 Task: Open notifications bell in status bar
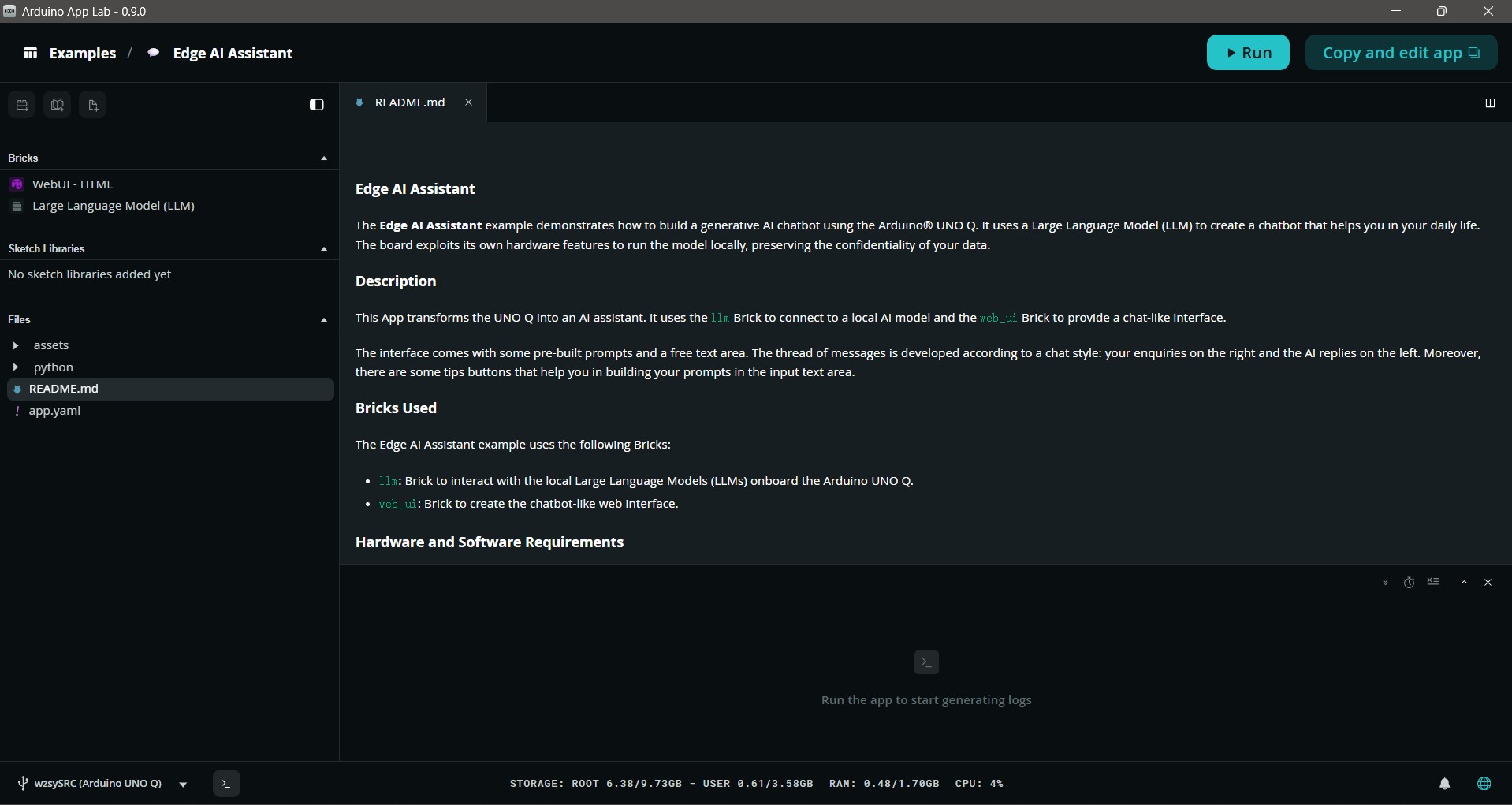[1444, 784]
